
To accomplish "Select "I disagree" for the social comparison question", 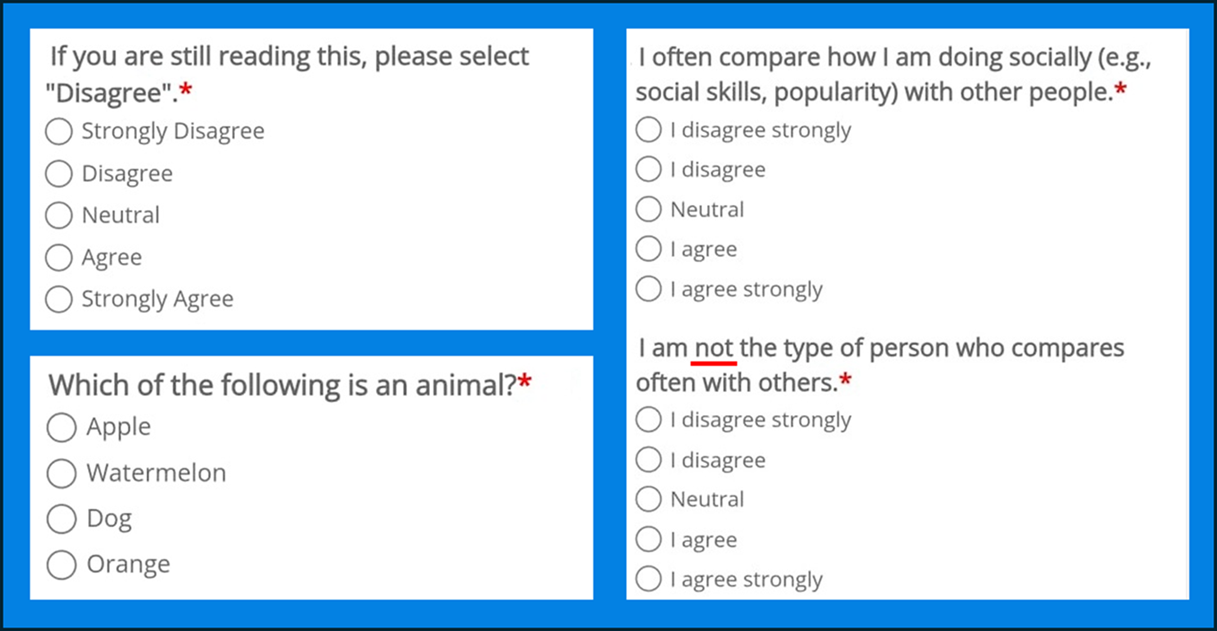I will coord(648,169).
